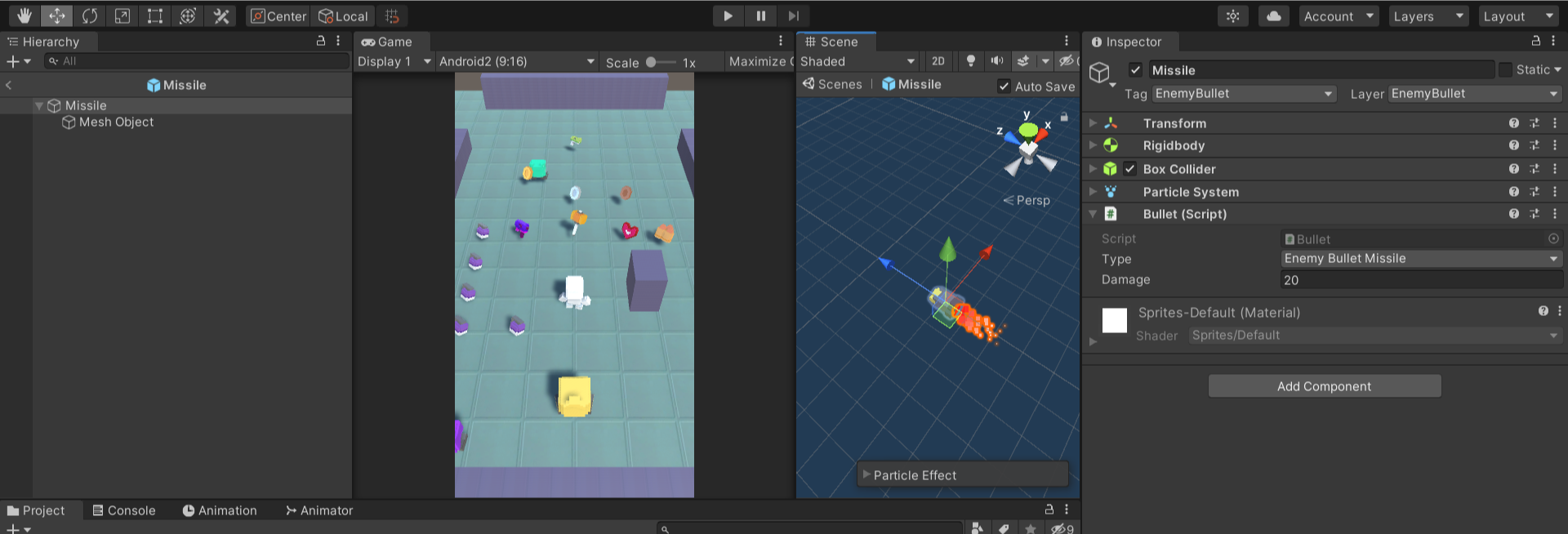Click the Add Component button

1325,386
